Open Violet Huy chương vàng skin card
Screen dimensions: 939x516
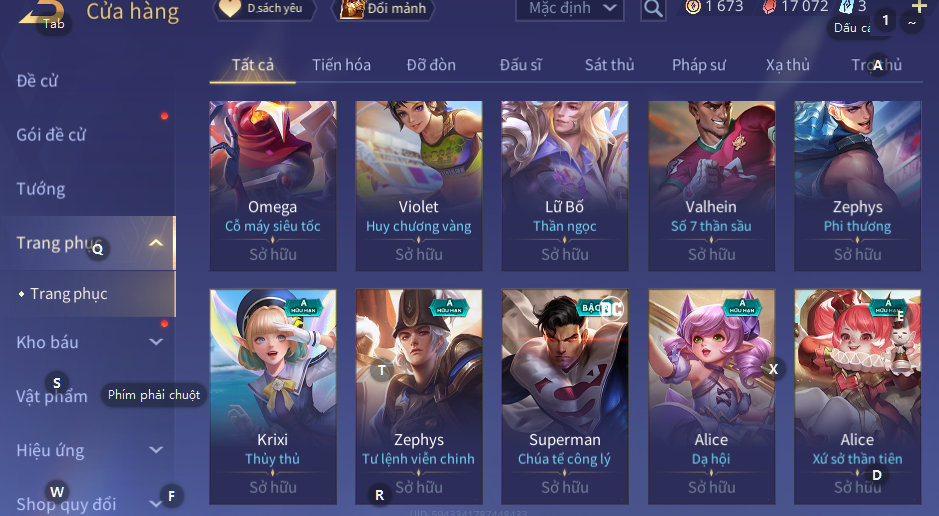pos(419,186)
